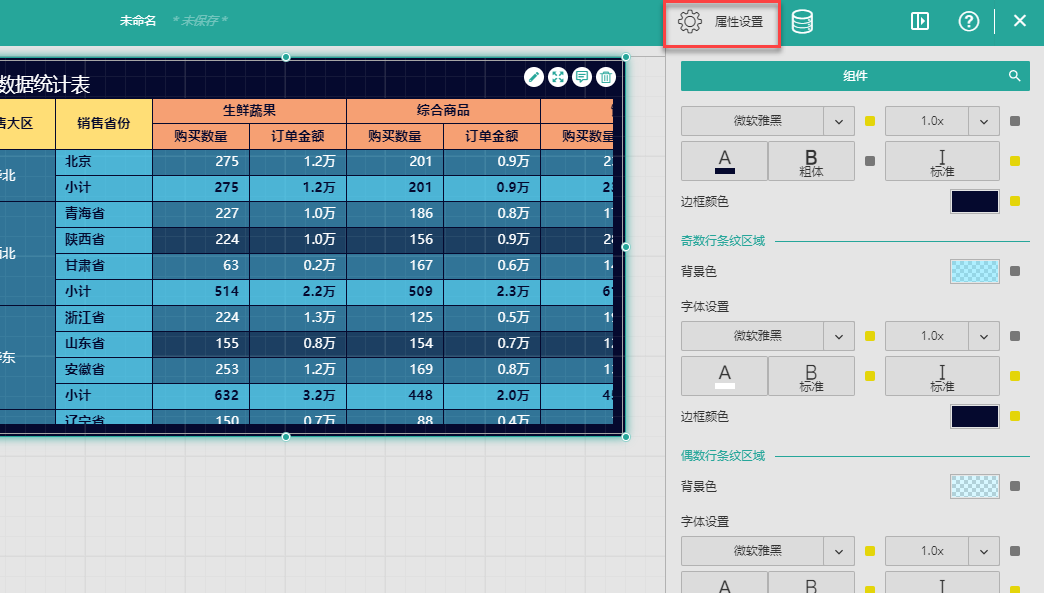The image size is (1044, 593).
Task: Toggle yellow indicator beside first 边框颜色 swatch
Action: [x=1015, y=202]
